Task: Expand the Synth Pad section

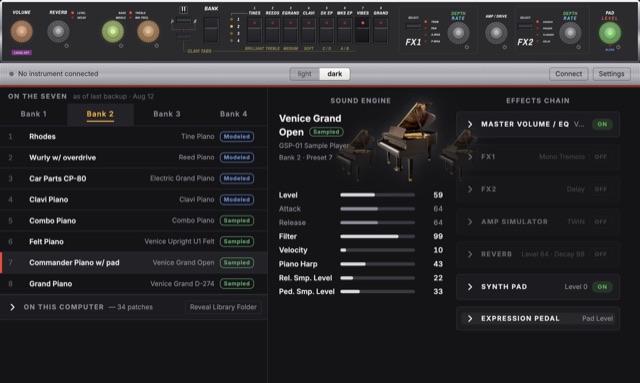Action: pyautogui.click(x=470, y=287)
